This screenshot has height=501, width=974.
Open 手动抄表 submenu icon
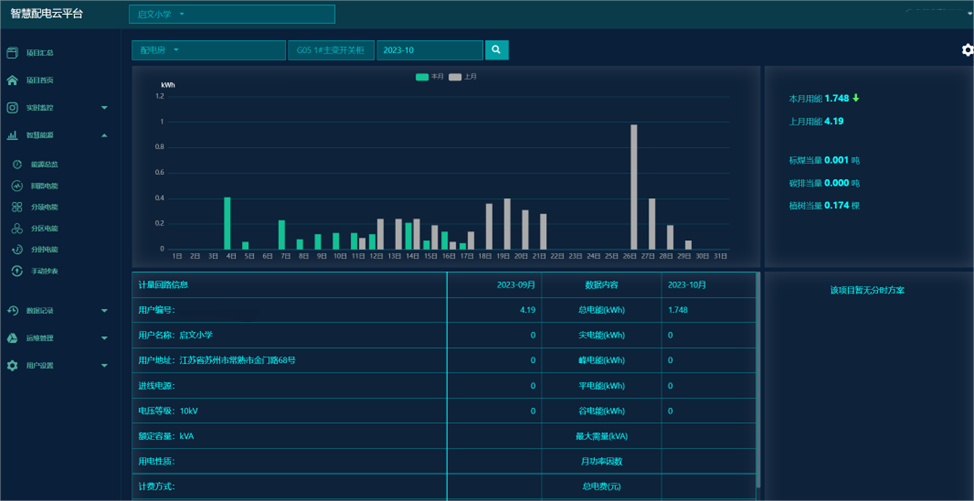point(17,271)
